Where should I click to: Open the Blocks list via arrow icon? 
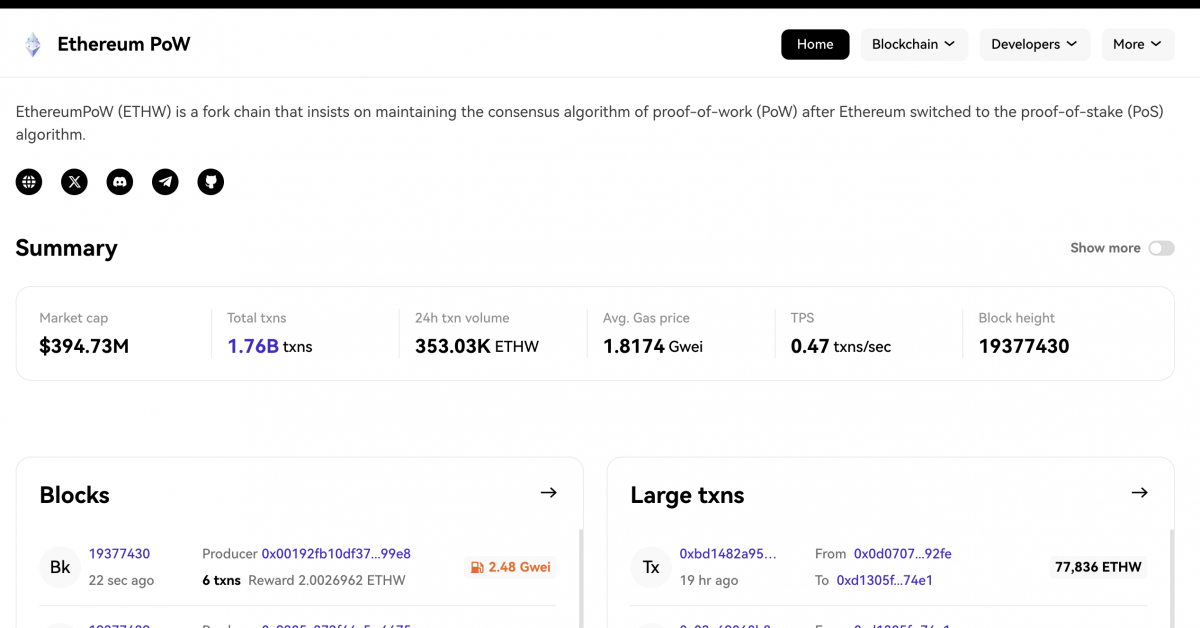click(x=548, y=492)
